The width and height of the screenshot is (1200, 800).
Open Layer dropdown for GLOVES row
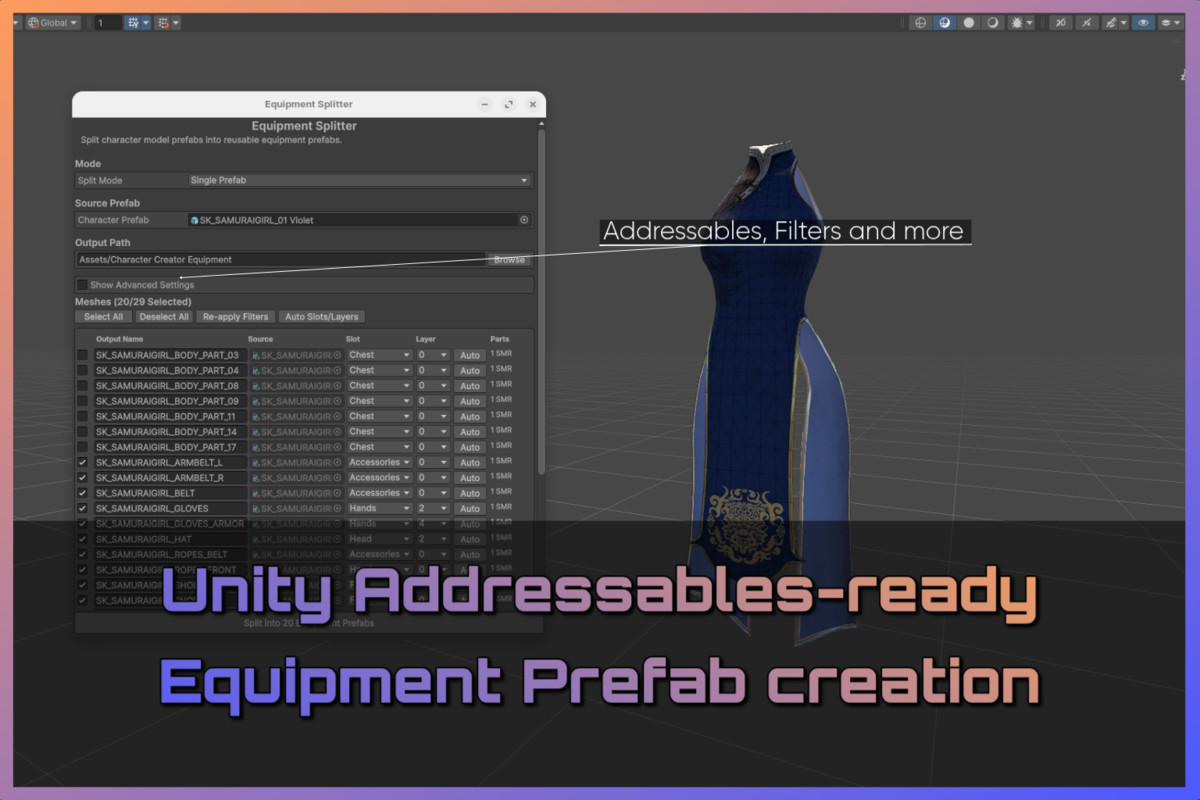pyautogui.click(x=432, y=508)
